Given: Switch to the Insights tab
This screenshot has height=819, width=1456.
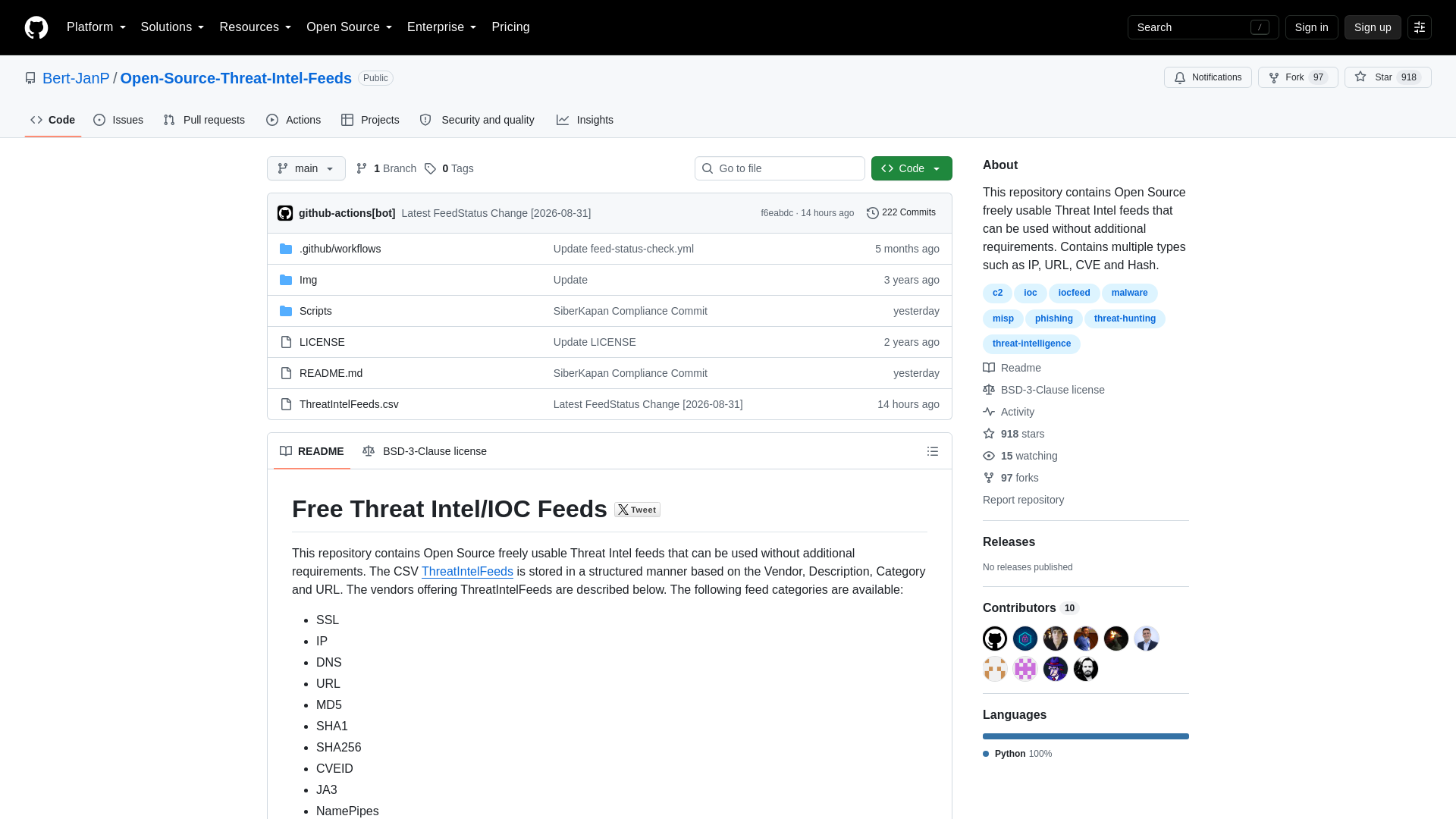Looking at the screenshot, I should point(585,120).
